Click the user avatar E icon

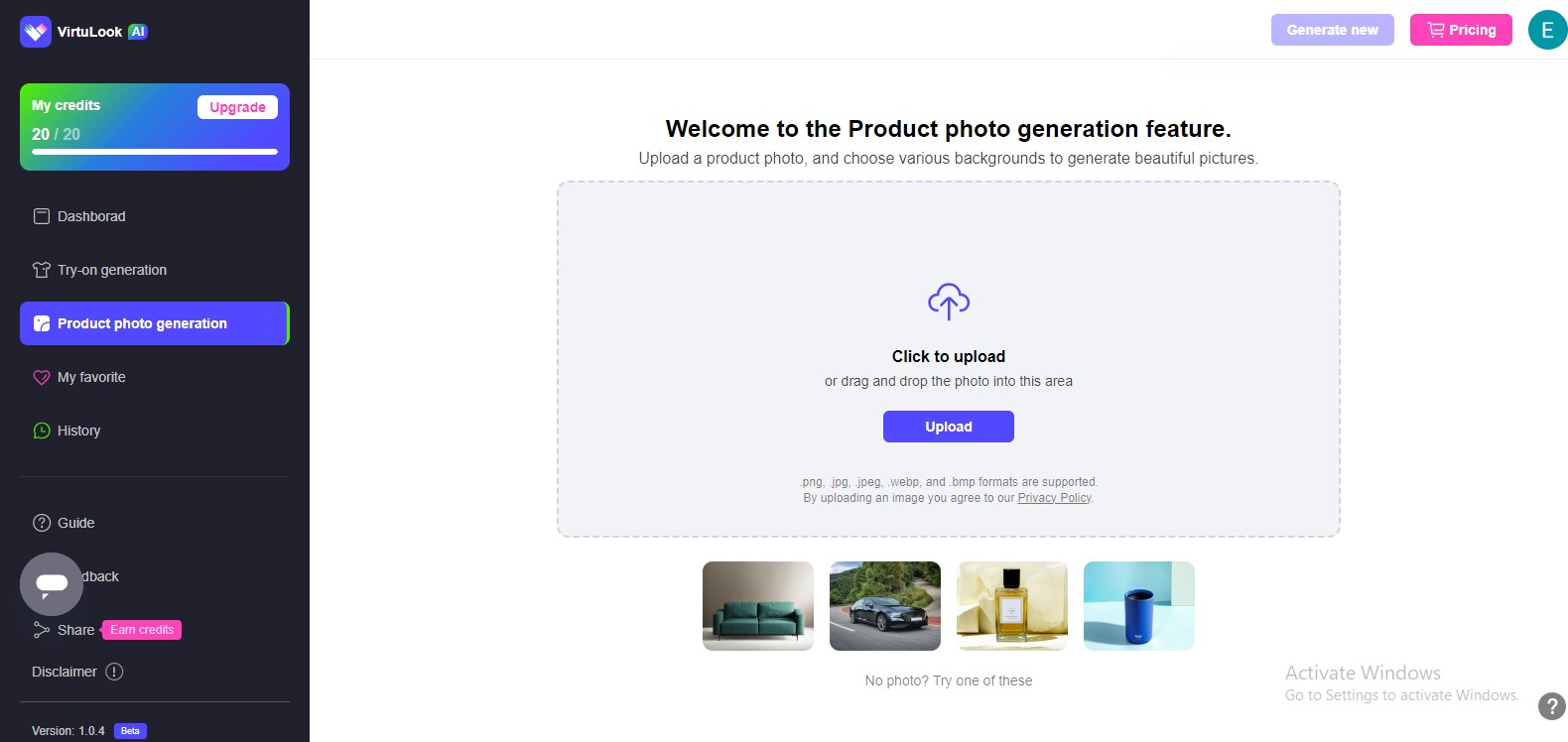(x=1547, y=30)
